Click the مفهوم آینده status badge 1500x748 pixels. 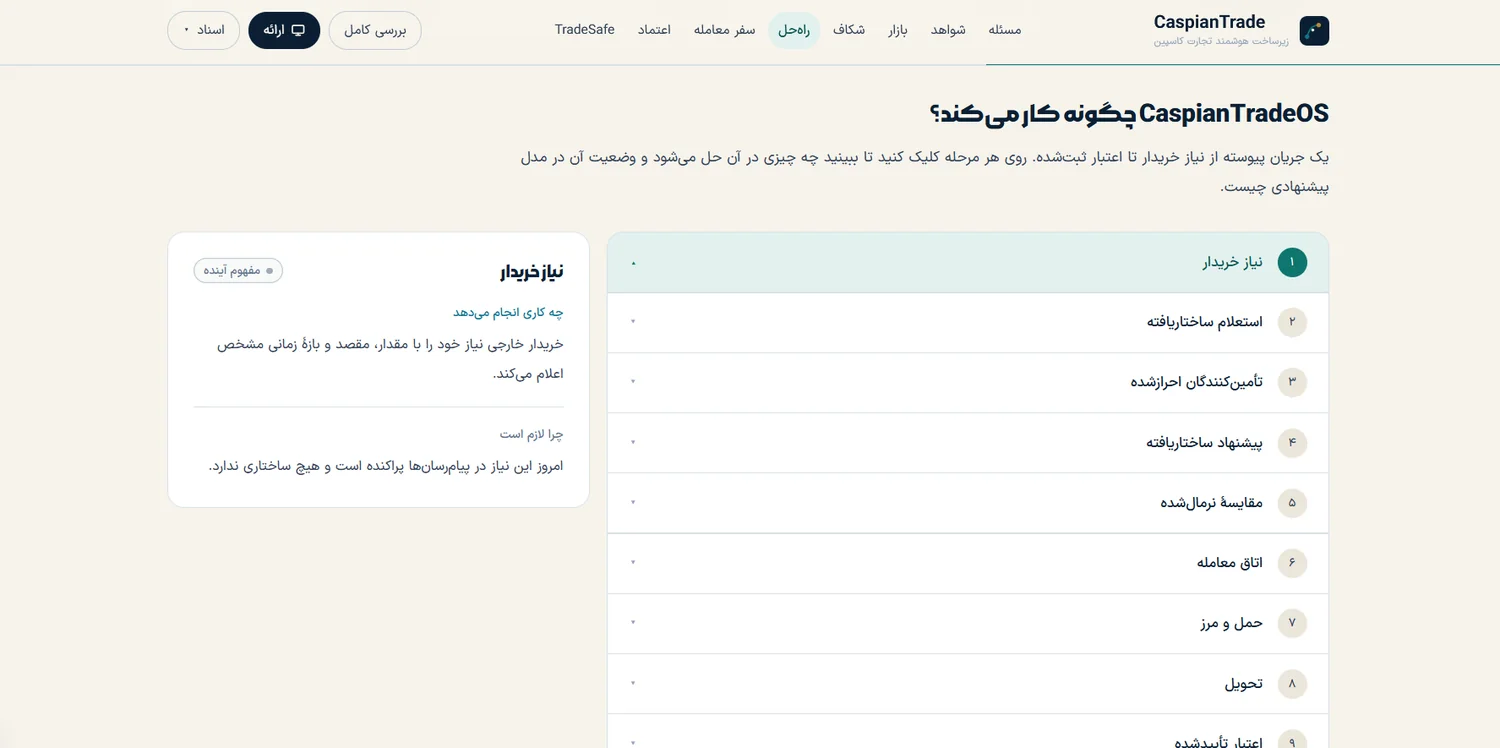coord(238,270)
